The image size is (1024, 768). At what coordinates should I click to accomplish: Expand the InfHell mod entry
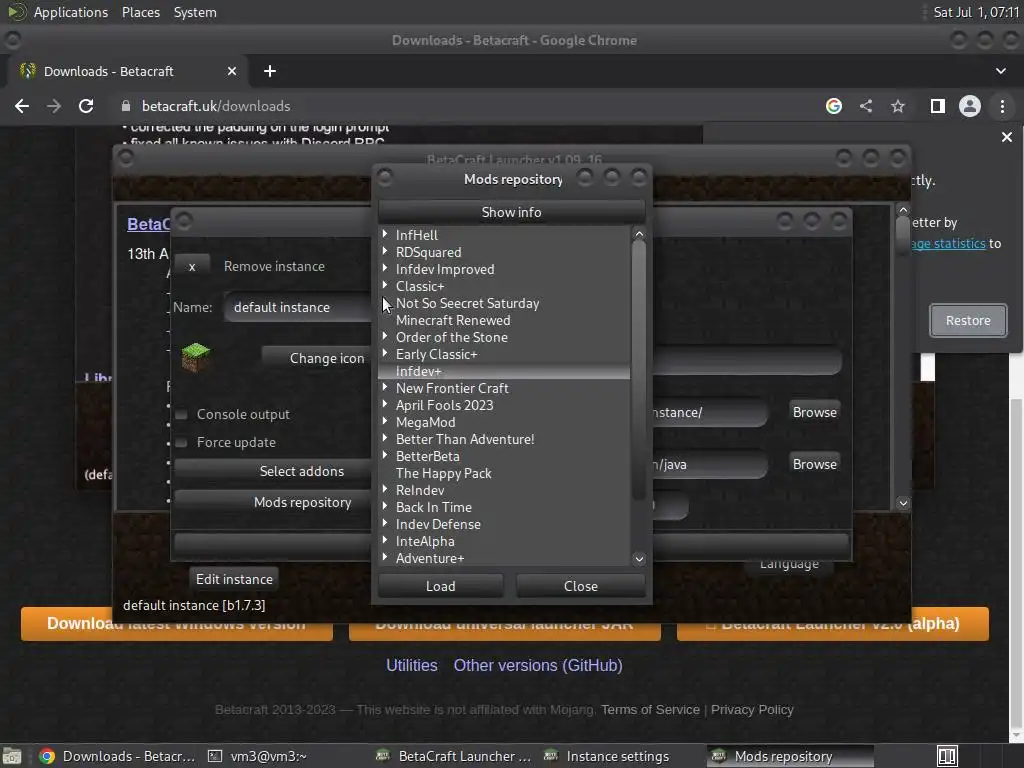pos(385,234)
